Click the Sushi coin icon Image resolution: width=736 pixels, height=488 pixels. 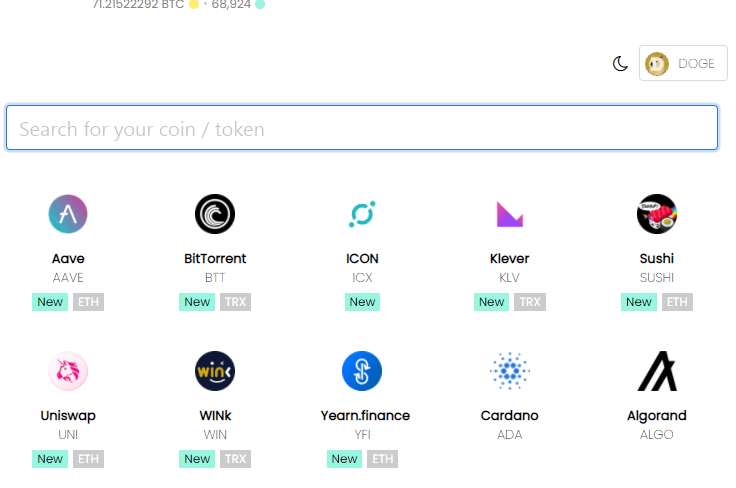(657, 214)
